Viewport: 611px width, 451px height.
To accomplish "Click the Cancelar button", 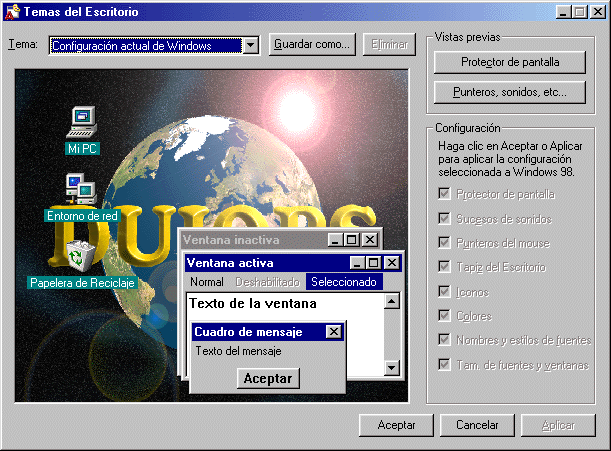I will coord(477,425).
